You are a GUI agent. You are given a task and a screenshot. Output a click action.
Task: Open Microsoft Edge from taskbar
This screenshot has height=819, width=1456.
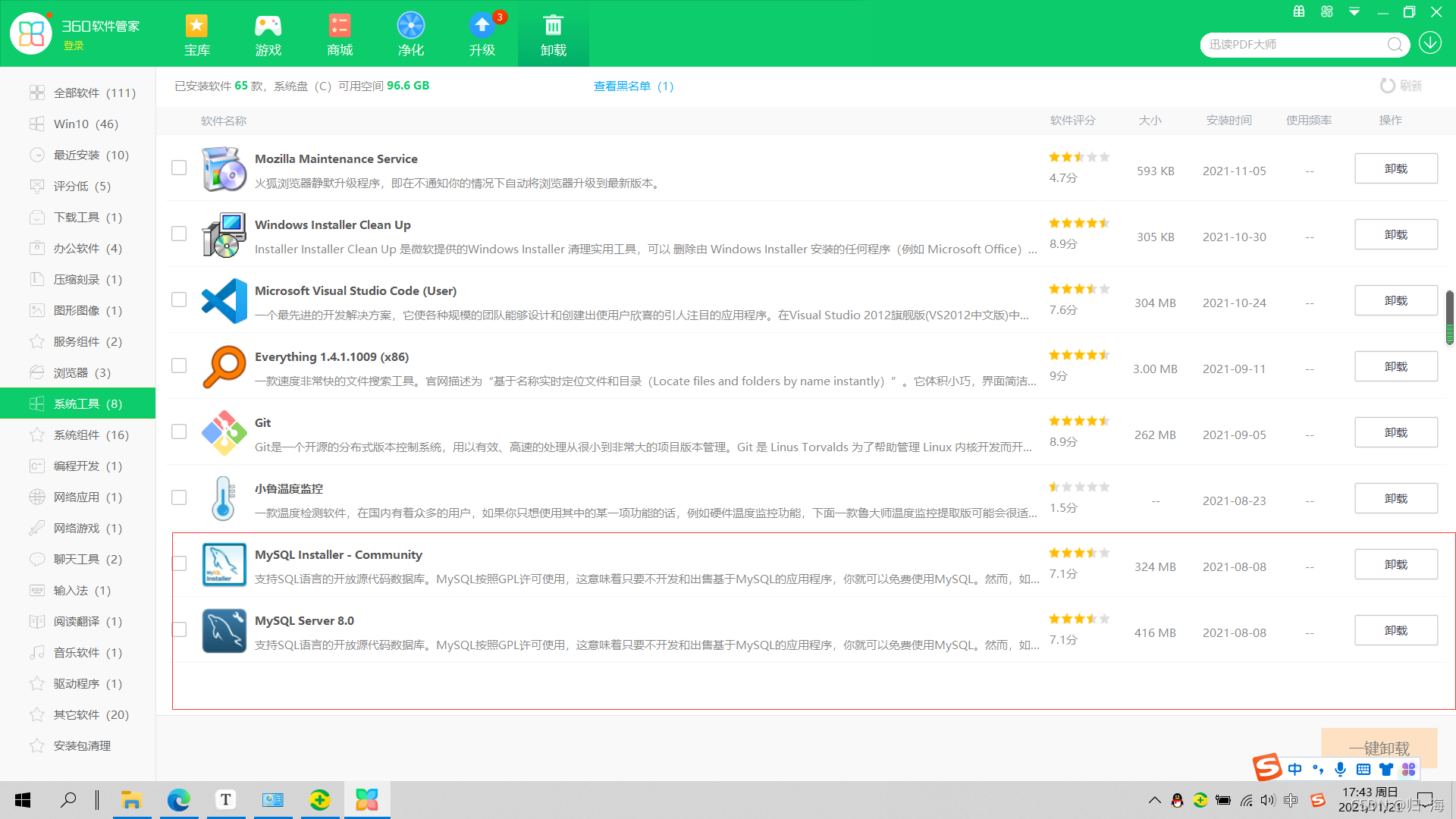pos(178,800)
